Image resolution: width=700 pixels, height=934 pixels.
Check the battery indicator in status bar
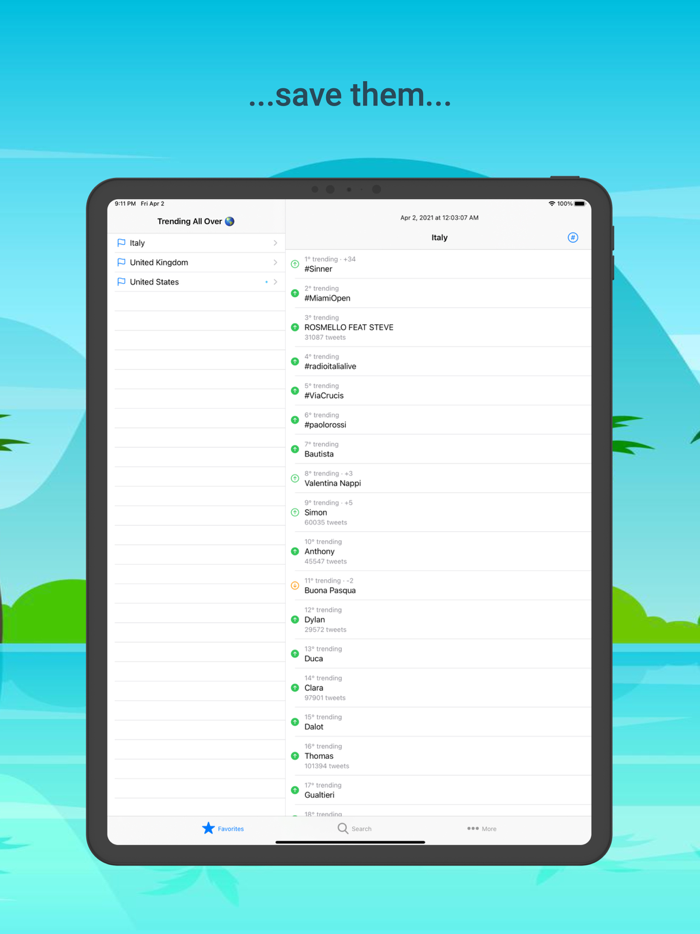(580, 204)
